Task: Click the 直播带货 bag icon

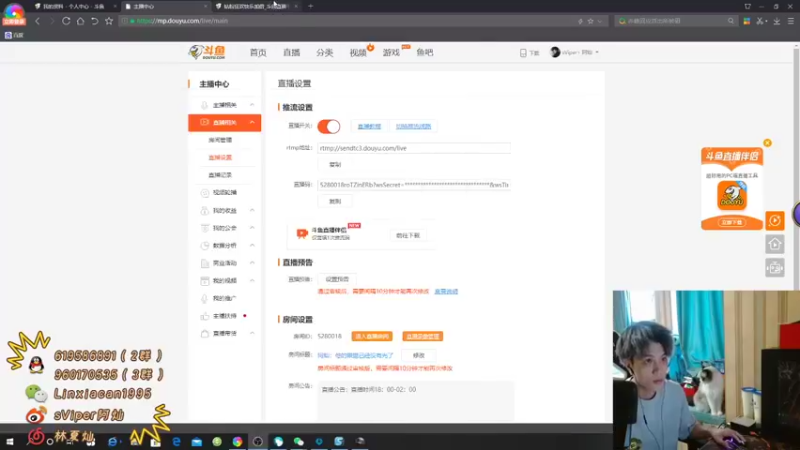Action: pyautogui.click(x=204, y=333)
